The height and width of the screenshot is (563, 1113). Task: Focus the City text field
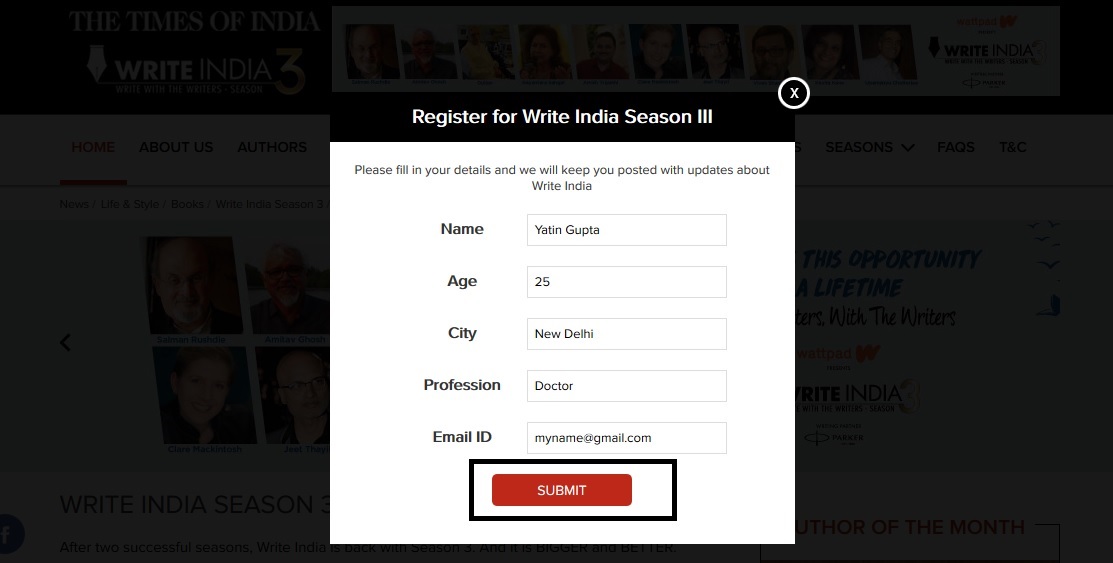pyautogui.click(x=626, y=334)
